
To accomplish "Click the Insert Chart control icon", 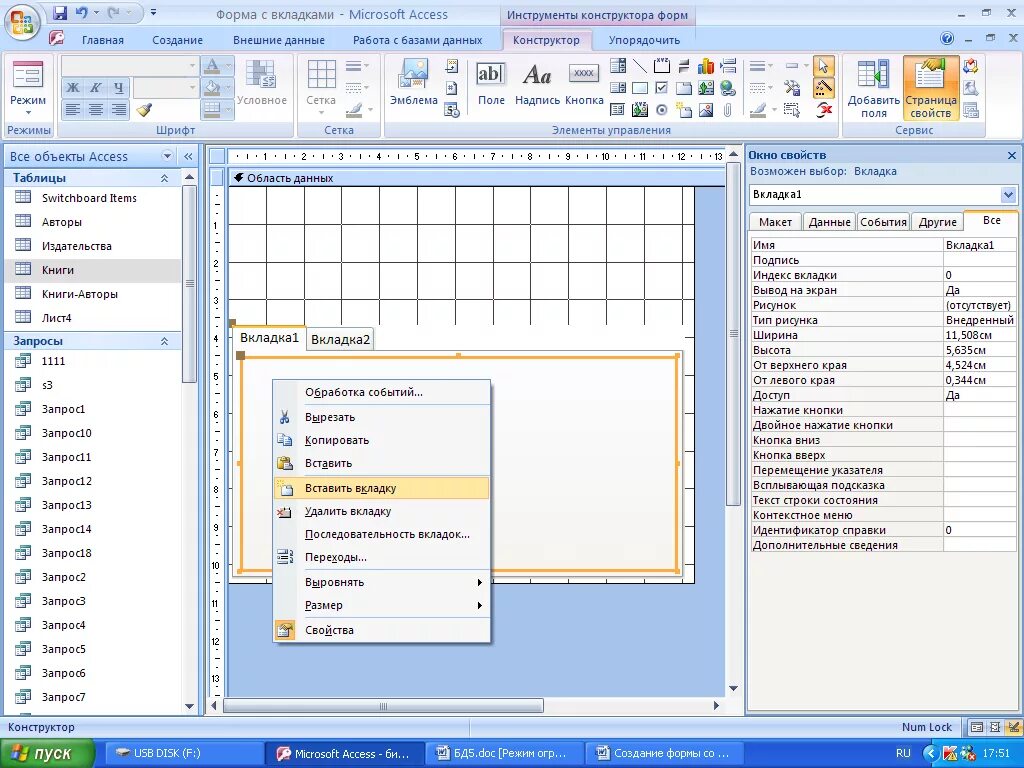I will tap(706, 66).
